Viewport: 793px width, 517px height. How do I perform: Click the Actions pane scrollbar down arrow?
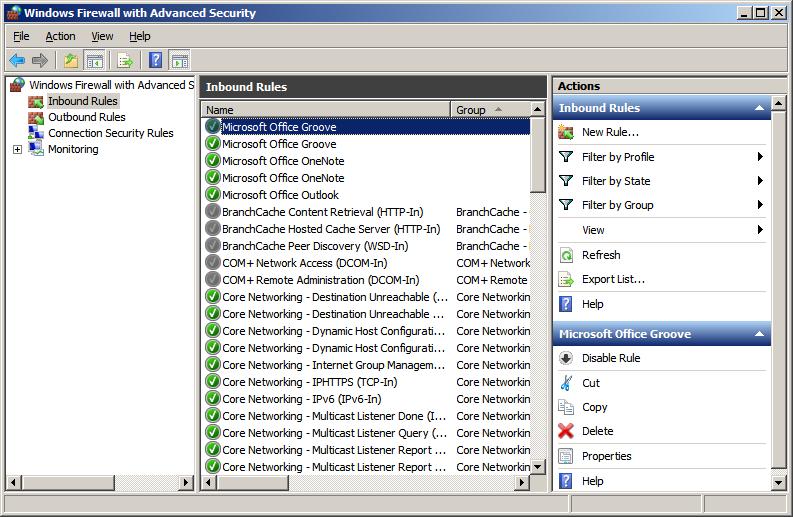pyautogui.click(x=778, y=483)
